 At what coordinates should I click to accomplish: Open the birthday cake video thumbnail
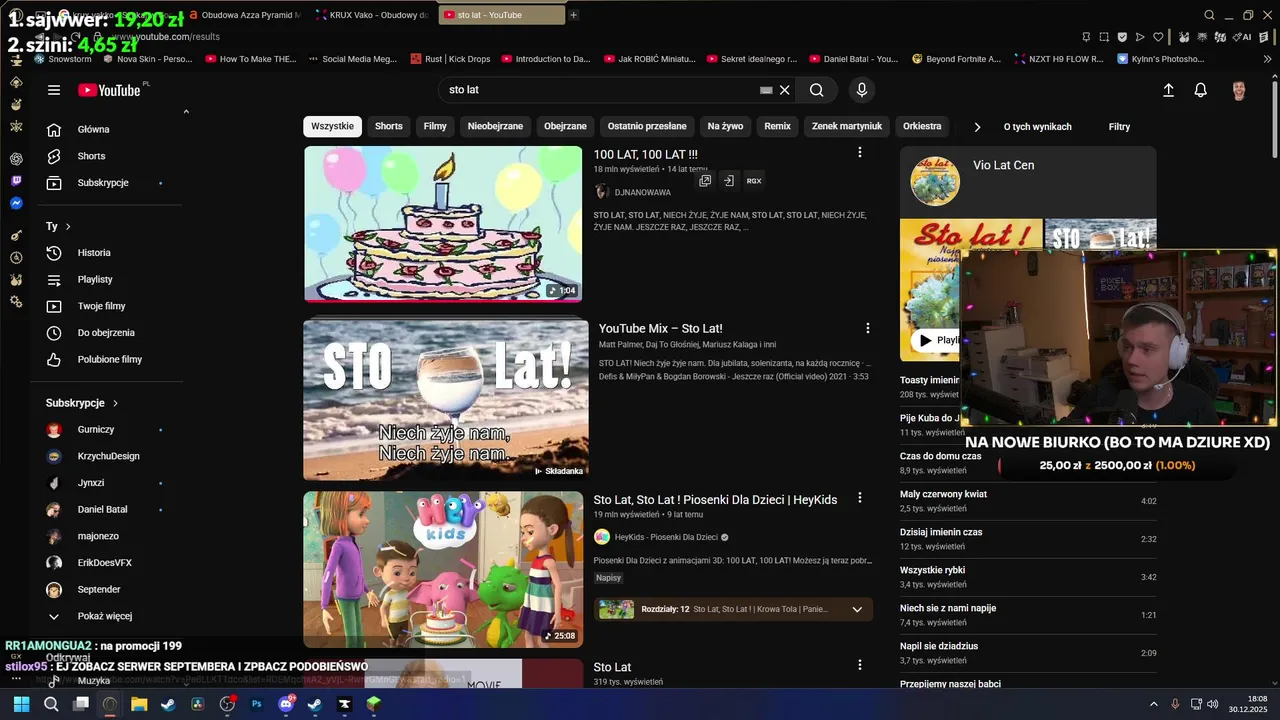coord(443,224)
